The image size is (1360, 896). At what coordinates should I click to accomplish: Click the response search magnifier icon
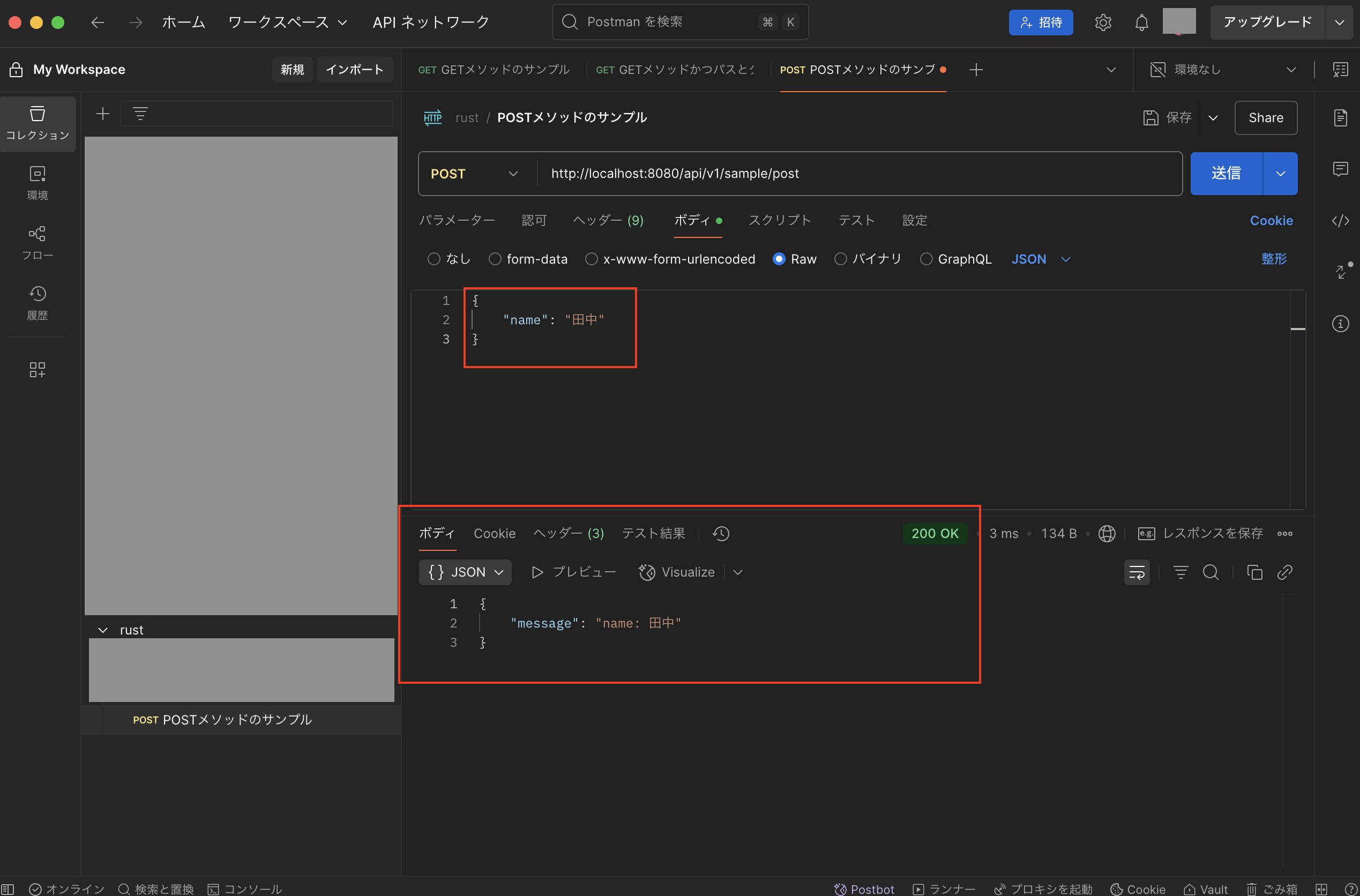[1210, 572]
